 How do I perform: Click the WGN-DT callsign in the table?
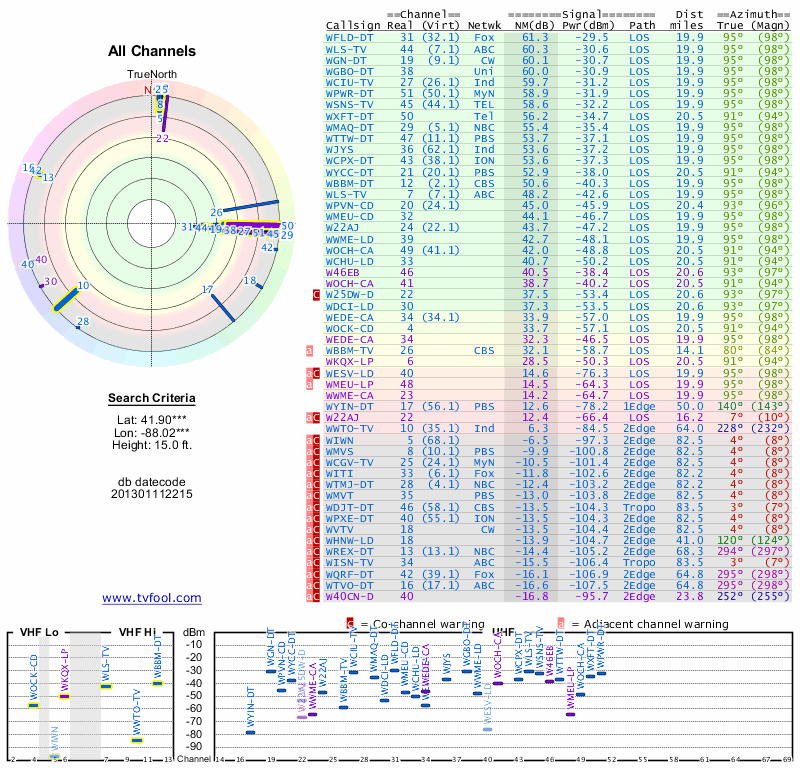pos(346,60)
